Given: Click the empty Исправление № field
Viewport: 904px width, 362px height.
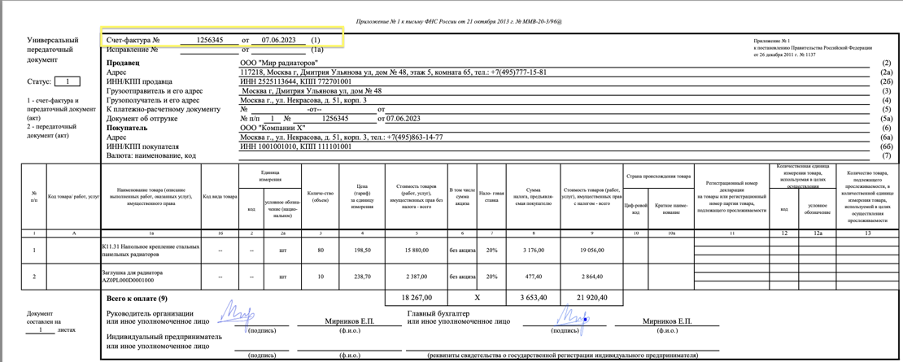Looking at the screenshot, I should pos(209,50).
